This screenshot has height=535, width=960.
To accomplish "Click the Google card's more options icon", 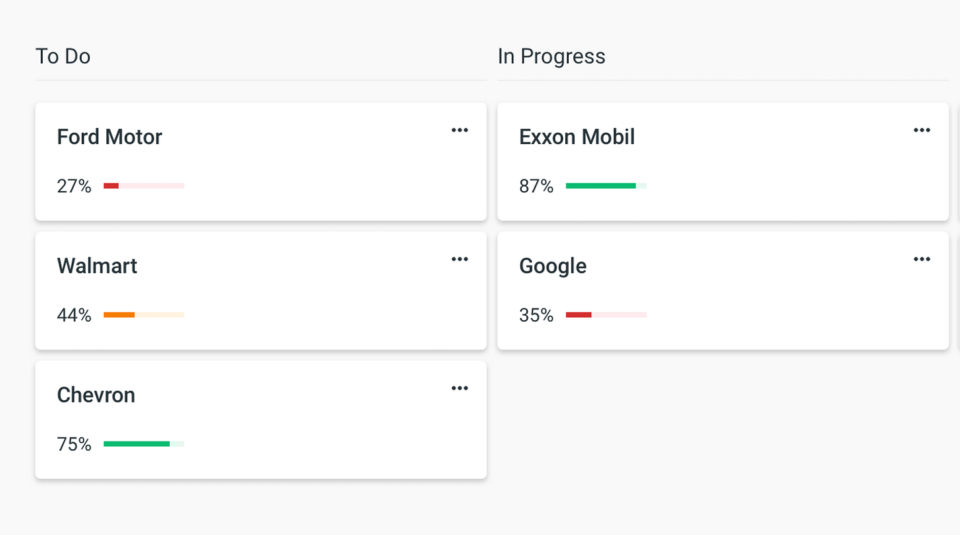I will (x=921, y=259).
